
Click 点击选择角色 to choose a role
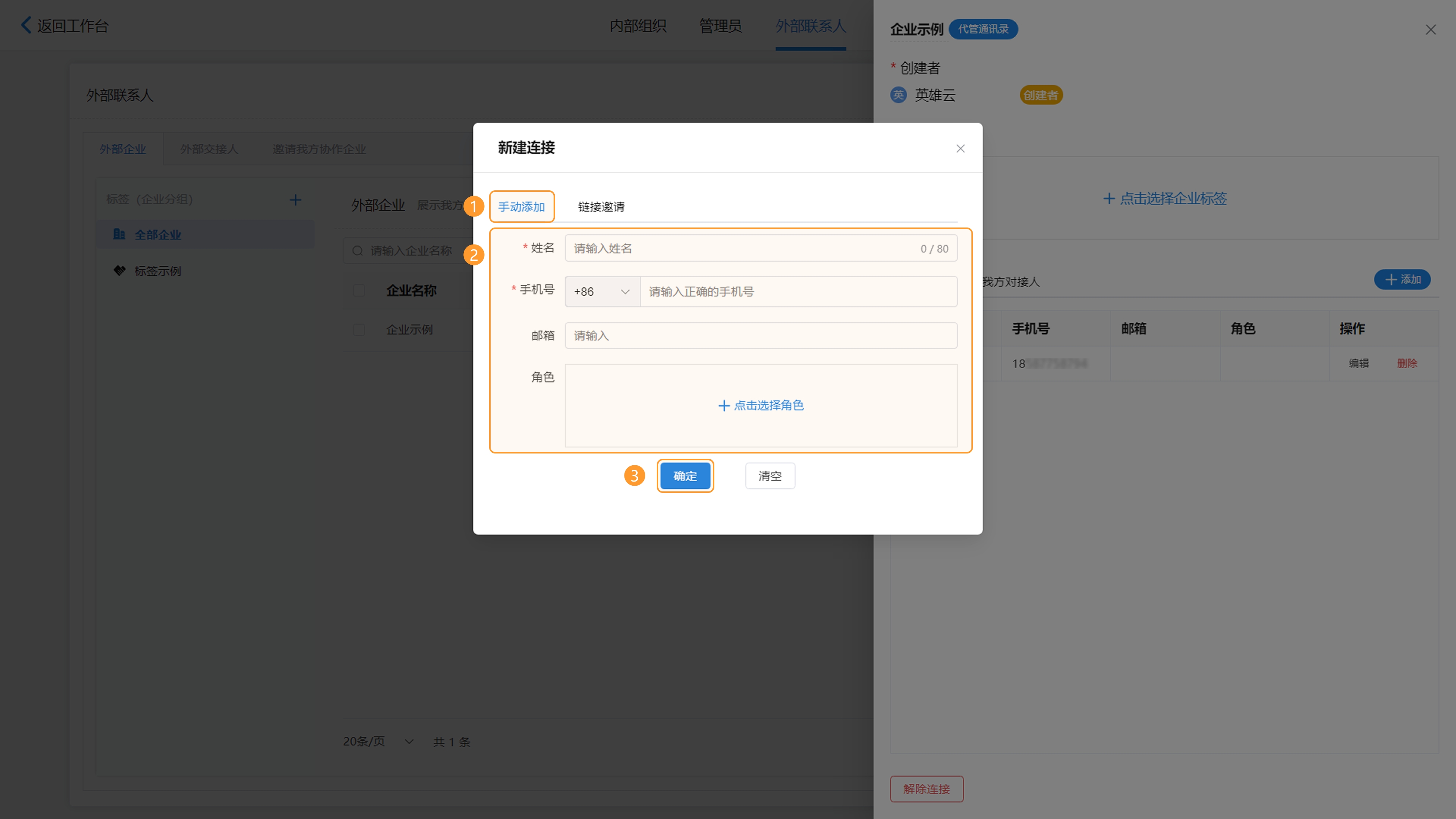point(761,405)
